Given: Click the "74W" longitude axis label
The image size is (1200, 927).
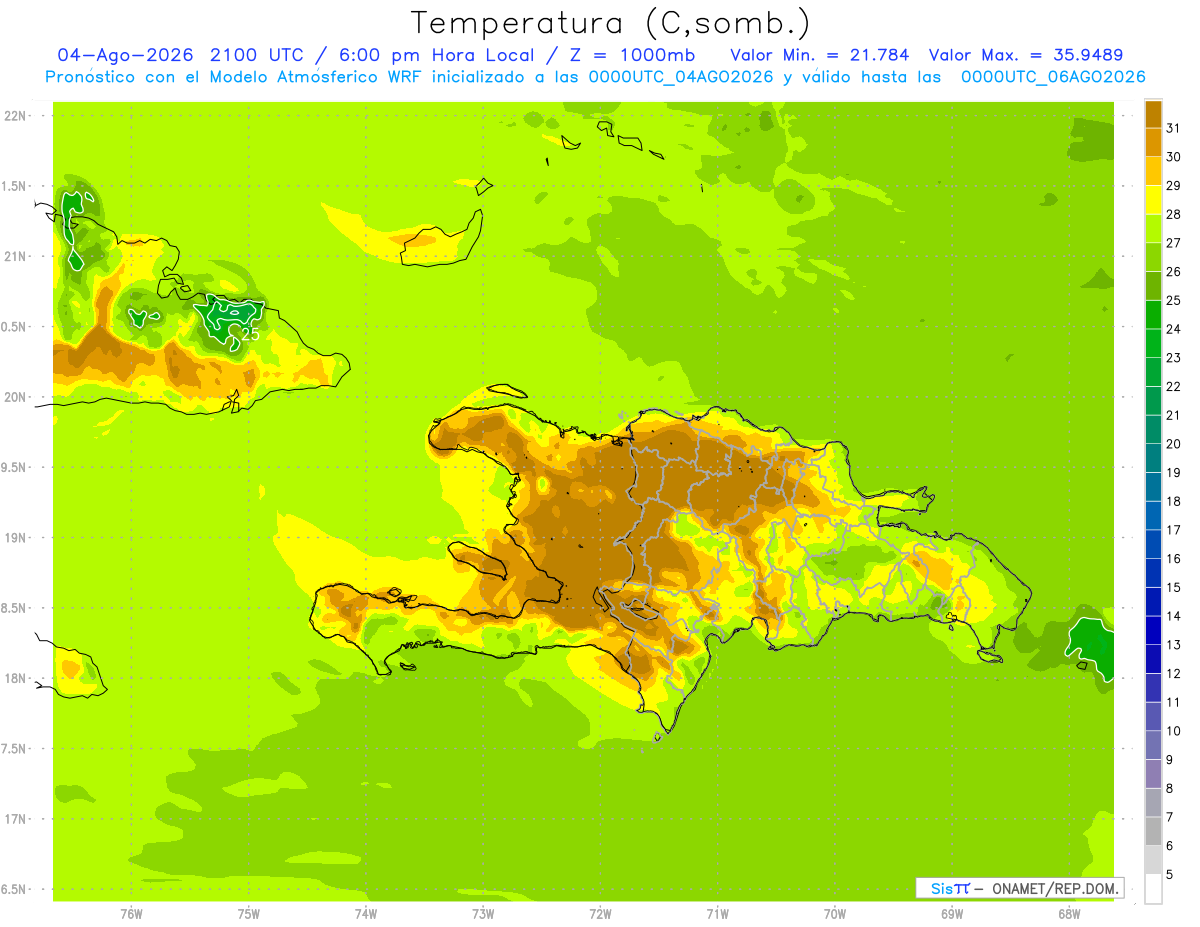Looking at the screenshot, I should tap(366, 913).
